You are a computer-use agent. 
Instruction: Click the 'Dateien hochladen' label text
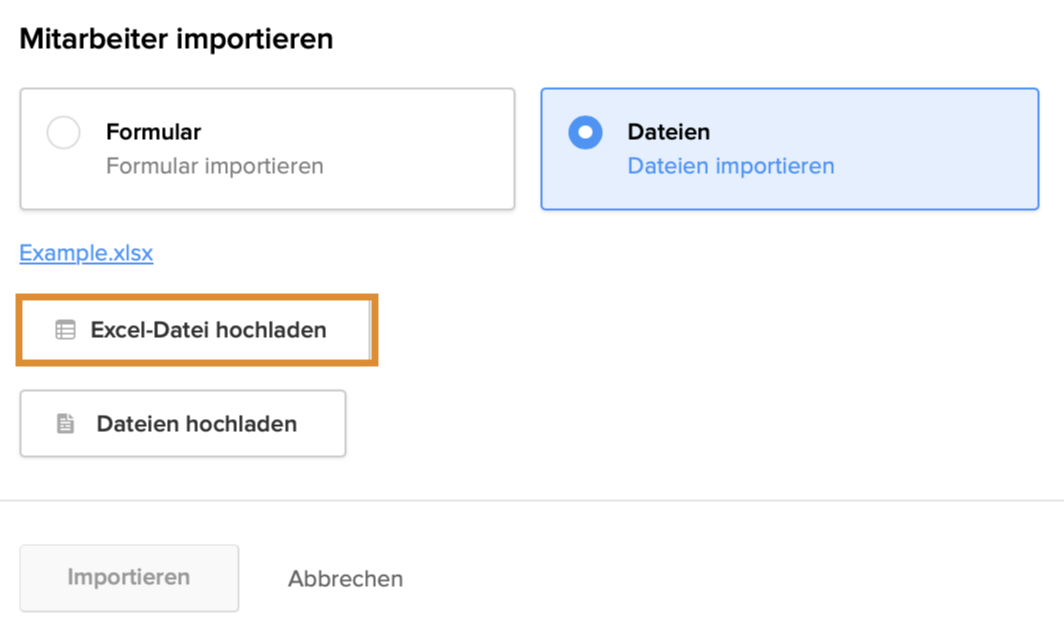196,424
